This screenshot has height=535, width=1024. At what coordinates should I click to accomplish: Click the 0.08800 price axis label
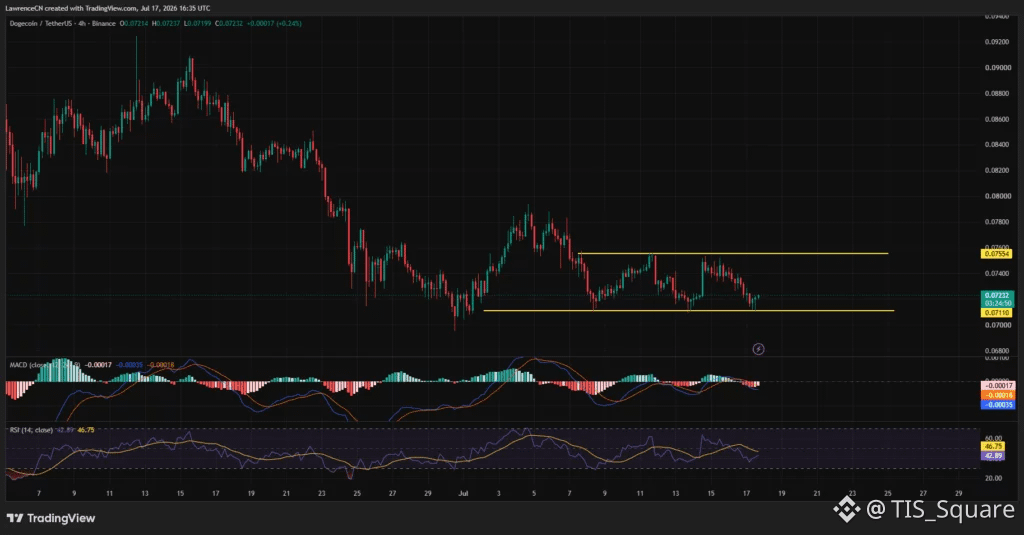[997, 93]
